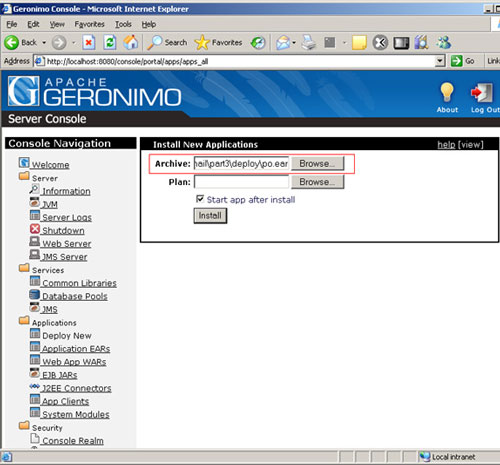Open the Forward button history dropdown
The height and width of the screenshot is (465, 500).
74,43
